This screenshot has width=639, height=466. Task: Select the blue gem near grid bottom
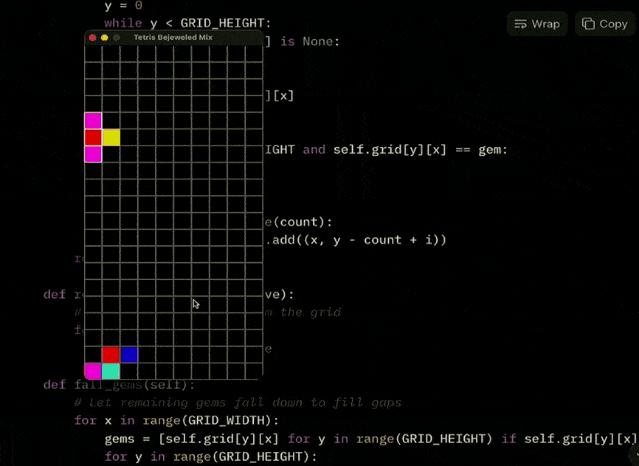130,354
